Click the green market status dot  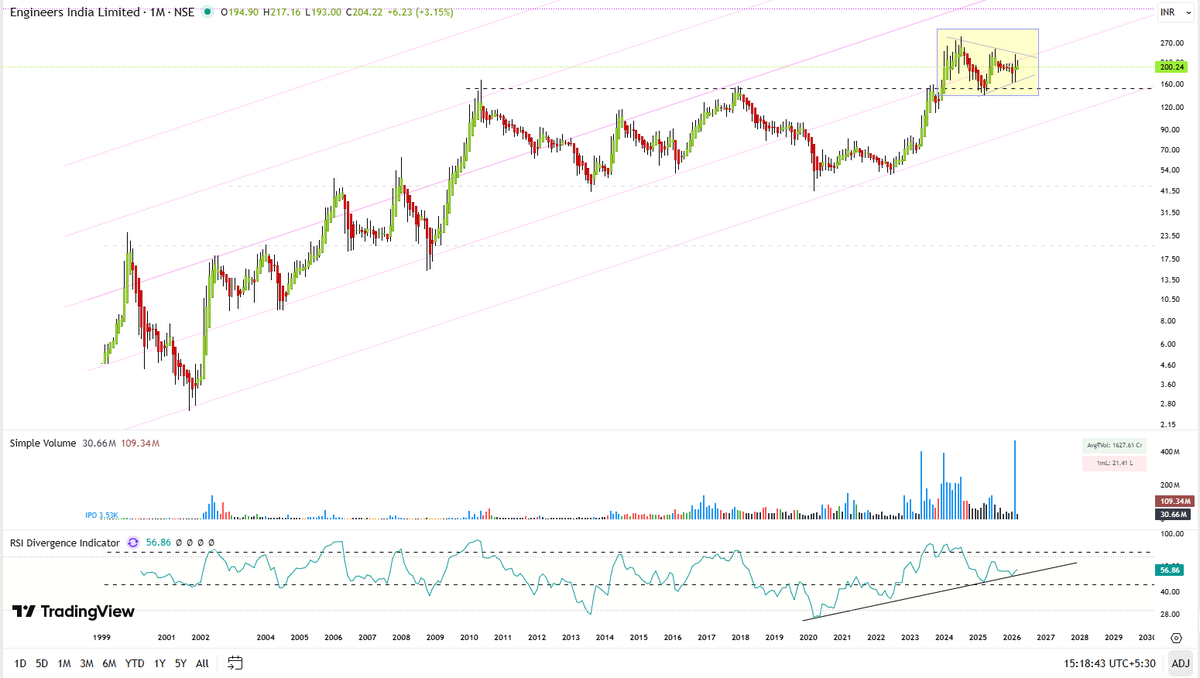205,13
